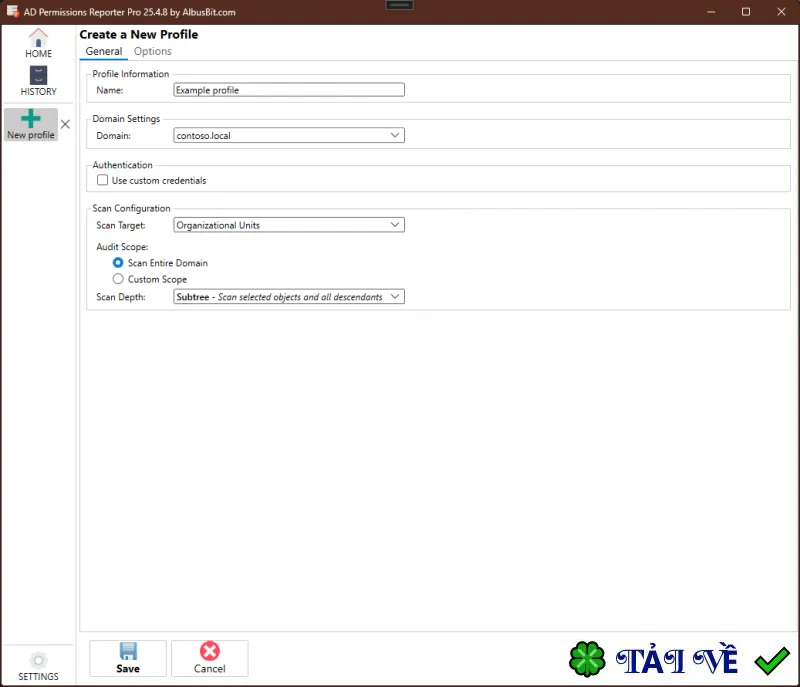Click into the profile Name field
The image size is (800, 687).
coord(289,90)
